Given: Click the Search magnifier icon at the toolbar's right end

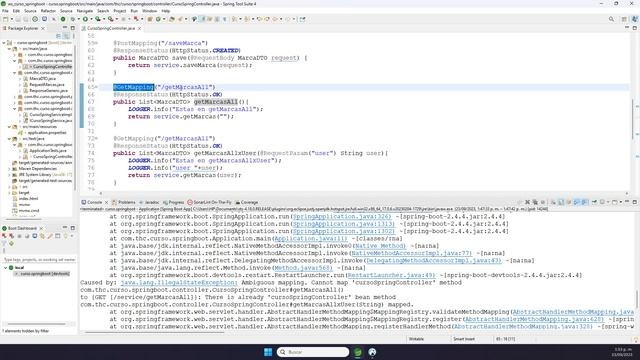Looking at the screenshot, I should coord(611,19).
